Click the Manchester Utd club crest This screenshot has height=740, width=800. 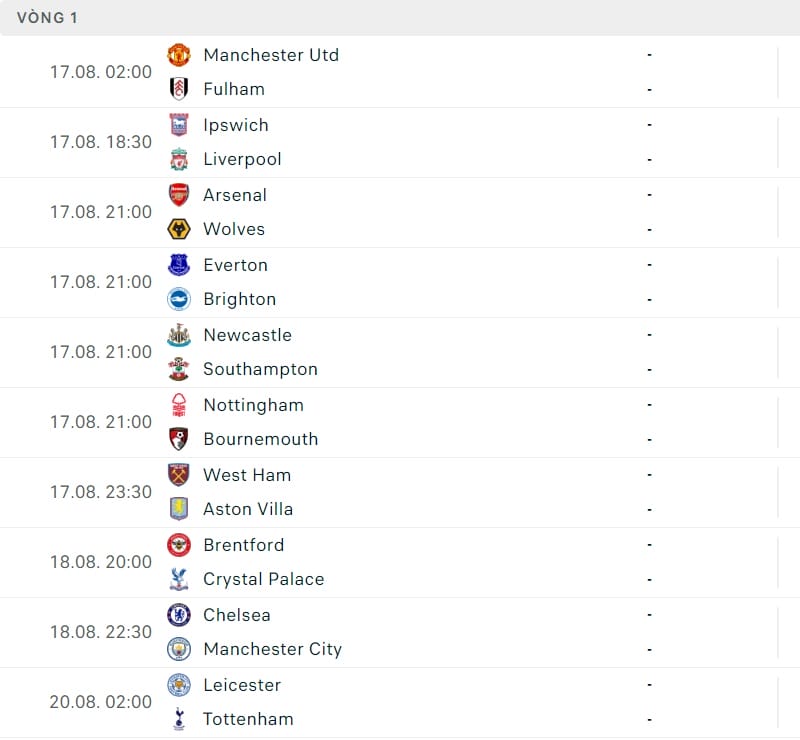179,55
